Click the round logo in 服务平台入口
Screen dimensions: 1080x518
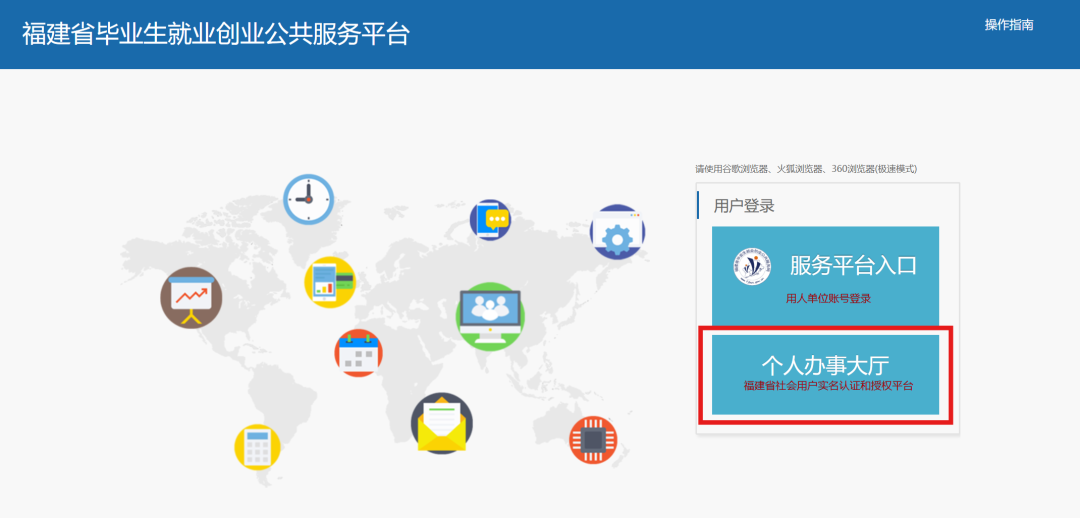pyautogui.click(x=752, y=267)
